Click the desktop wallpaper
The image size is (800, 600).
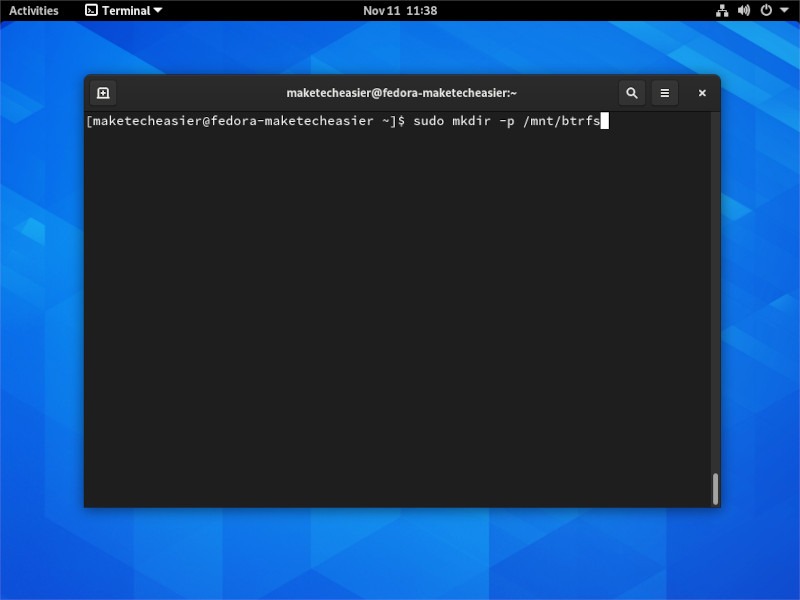(400, 560)
